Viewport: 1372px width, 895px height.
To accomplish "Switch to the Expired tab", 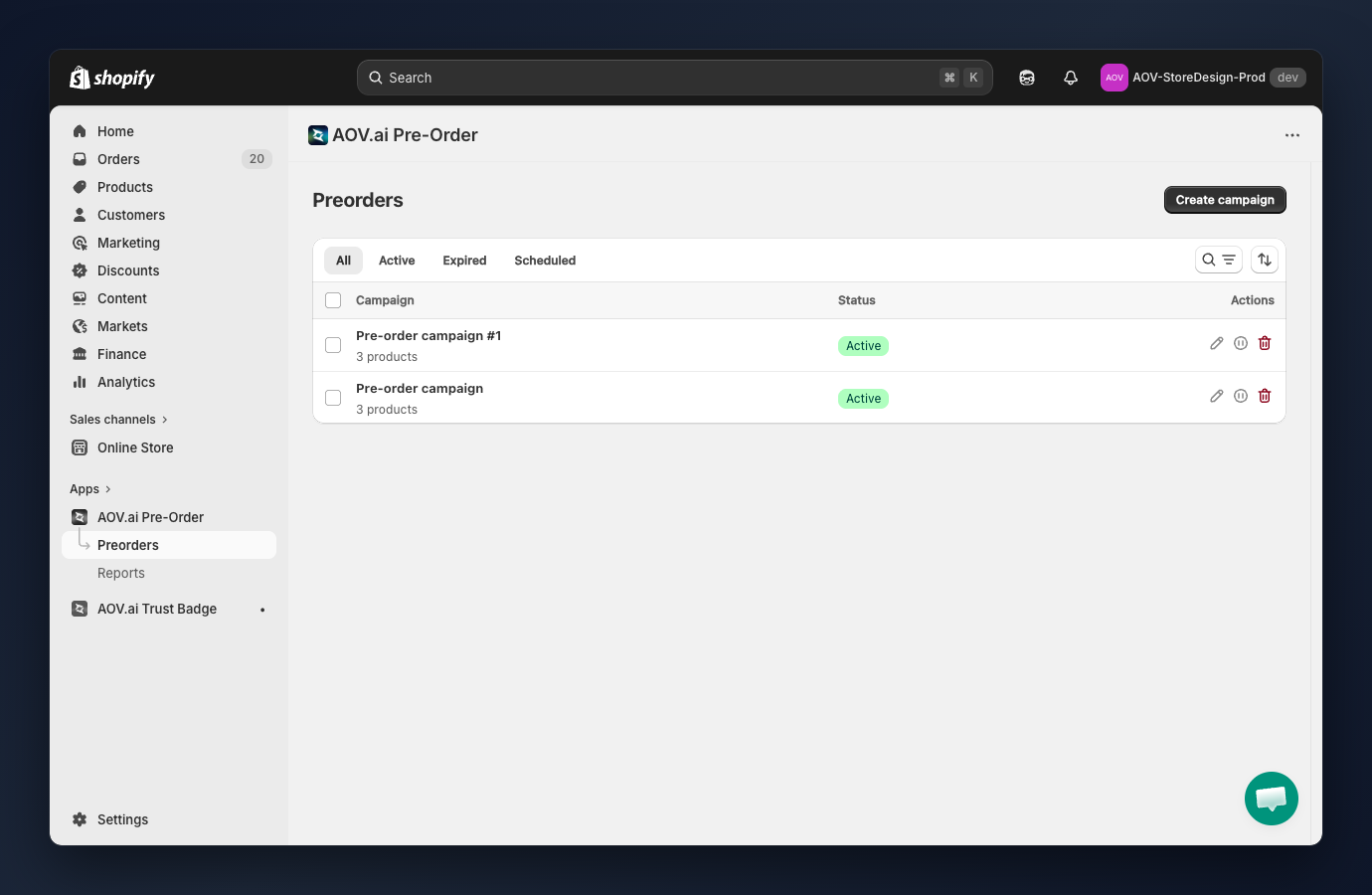I will coord(464,261).
